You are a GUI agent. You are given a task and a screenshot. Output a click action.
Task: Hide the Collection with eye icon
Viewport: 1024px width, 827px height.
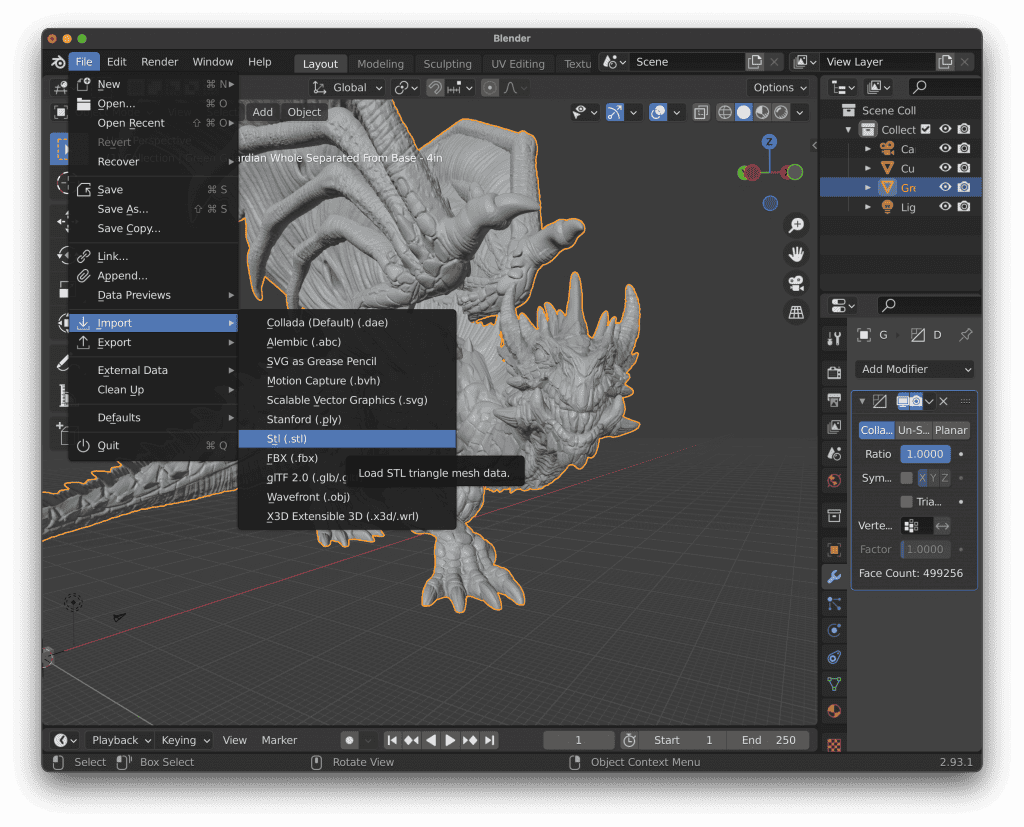coord(945,129)
